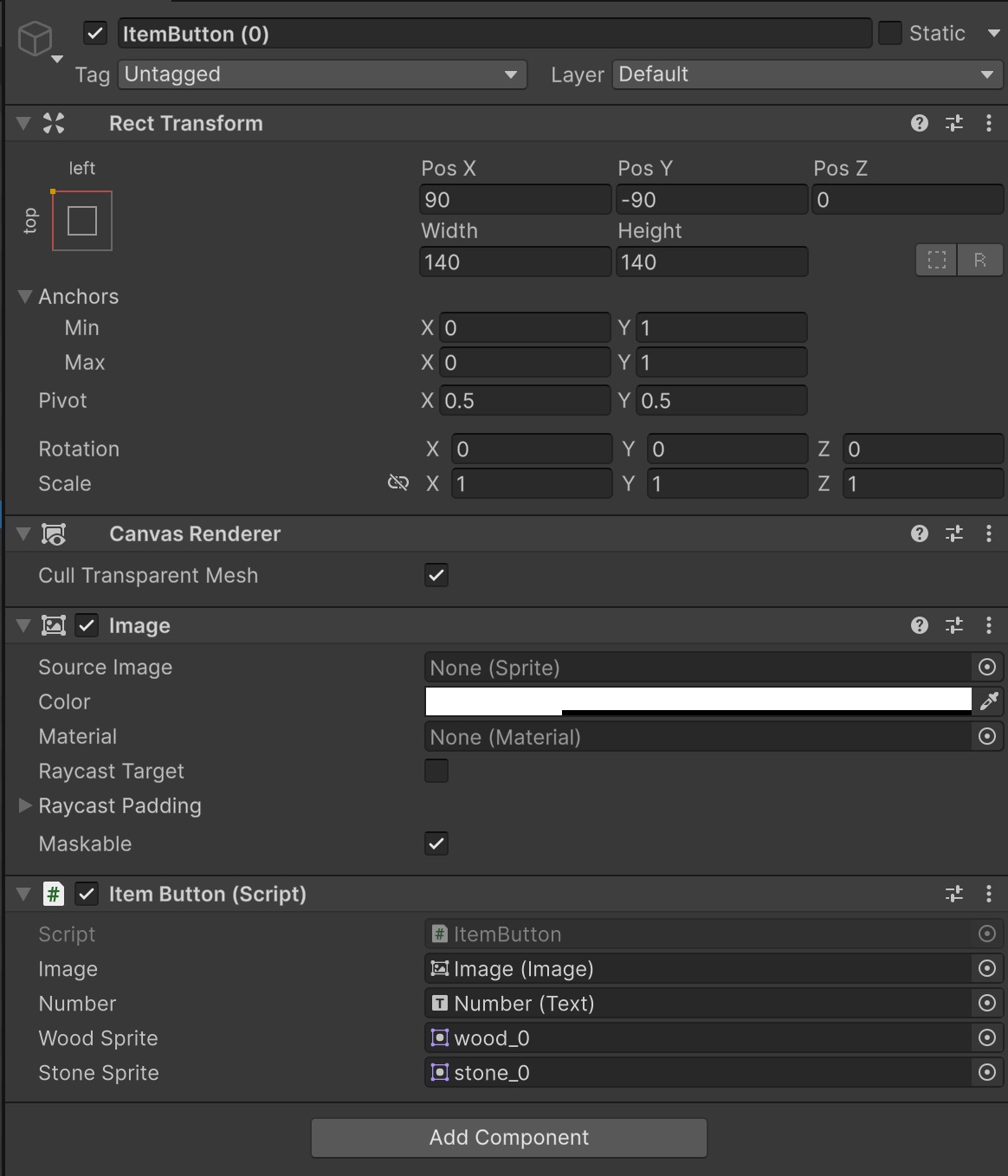This screenshot has width=1008, height=1176.
Task: Enable the Static checkbox
Action: [890, 34]
